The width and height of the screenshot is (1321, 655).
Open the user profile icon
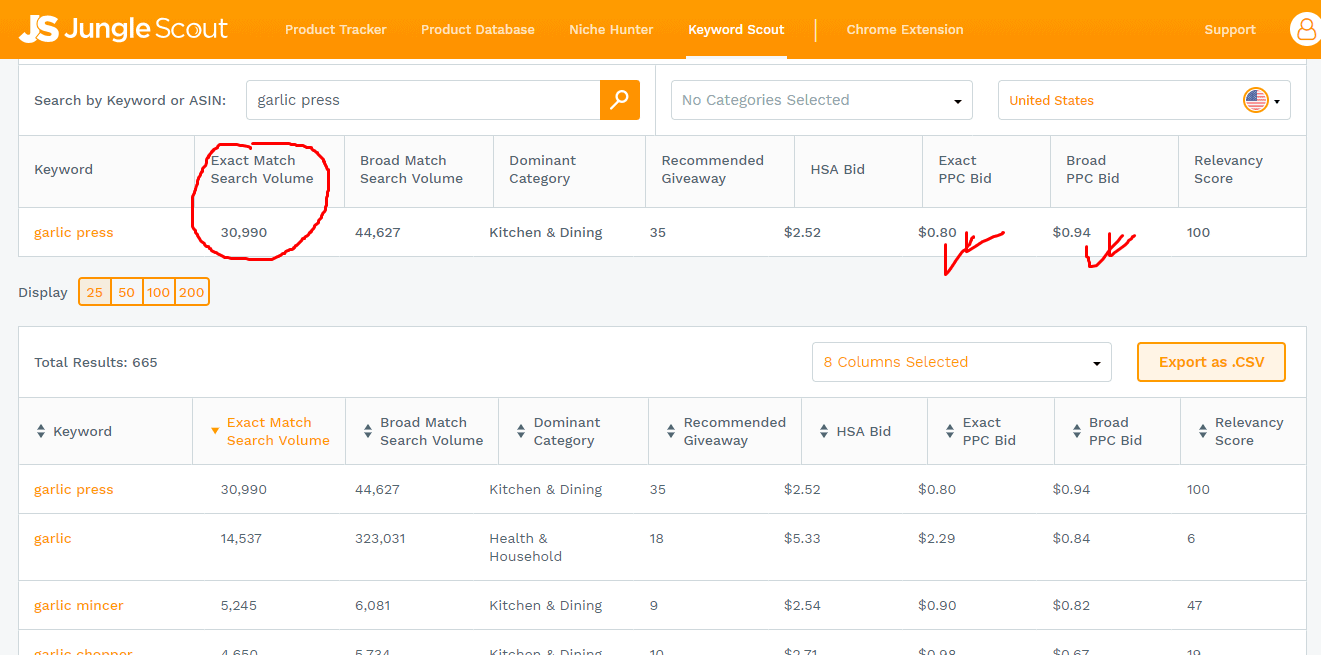tap(1305, 29)
